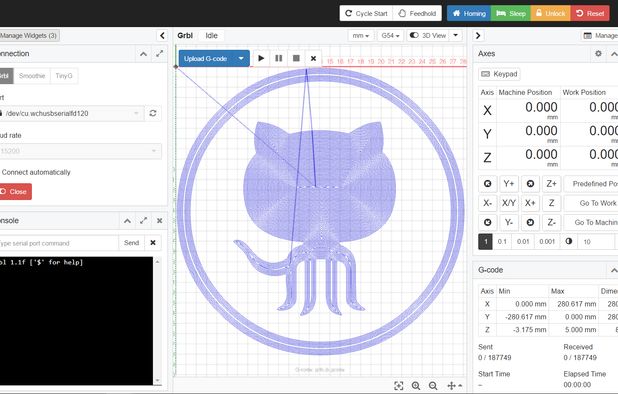618x394 pixels.
Task: Select jog step 1
Action: (x=486, y=242)
